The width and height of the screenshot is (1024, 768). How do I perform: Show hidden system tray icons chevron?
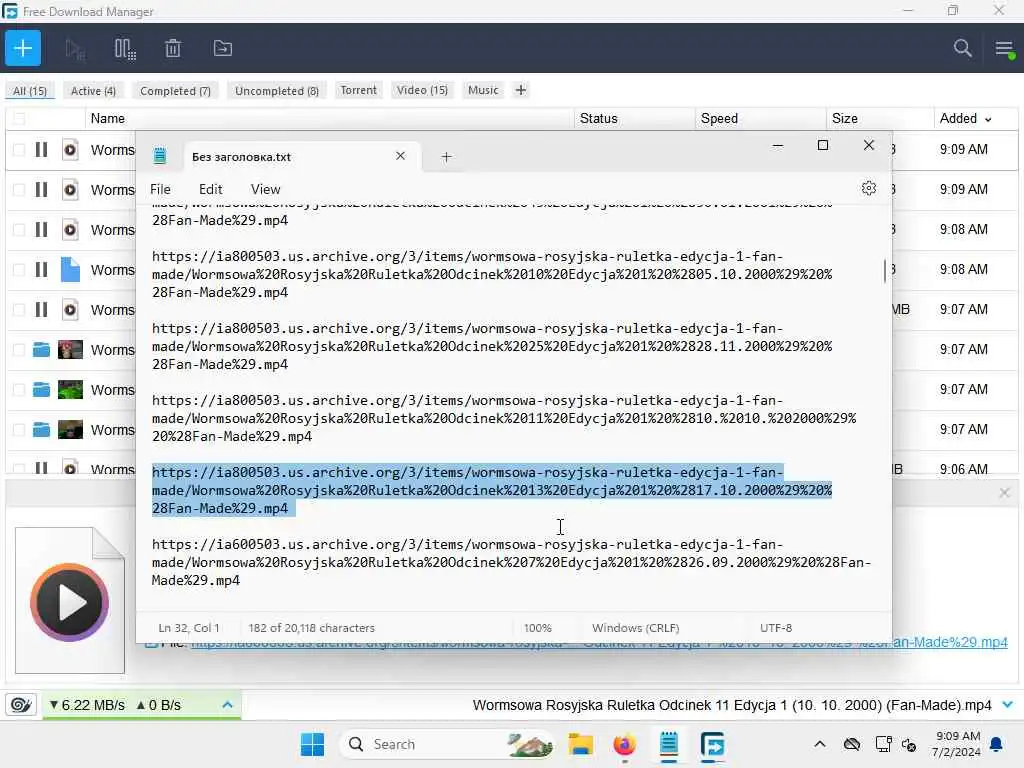point(820,744)
